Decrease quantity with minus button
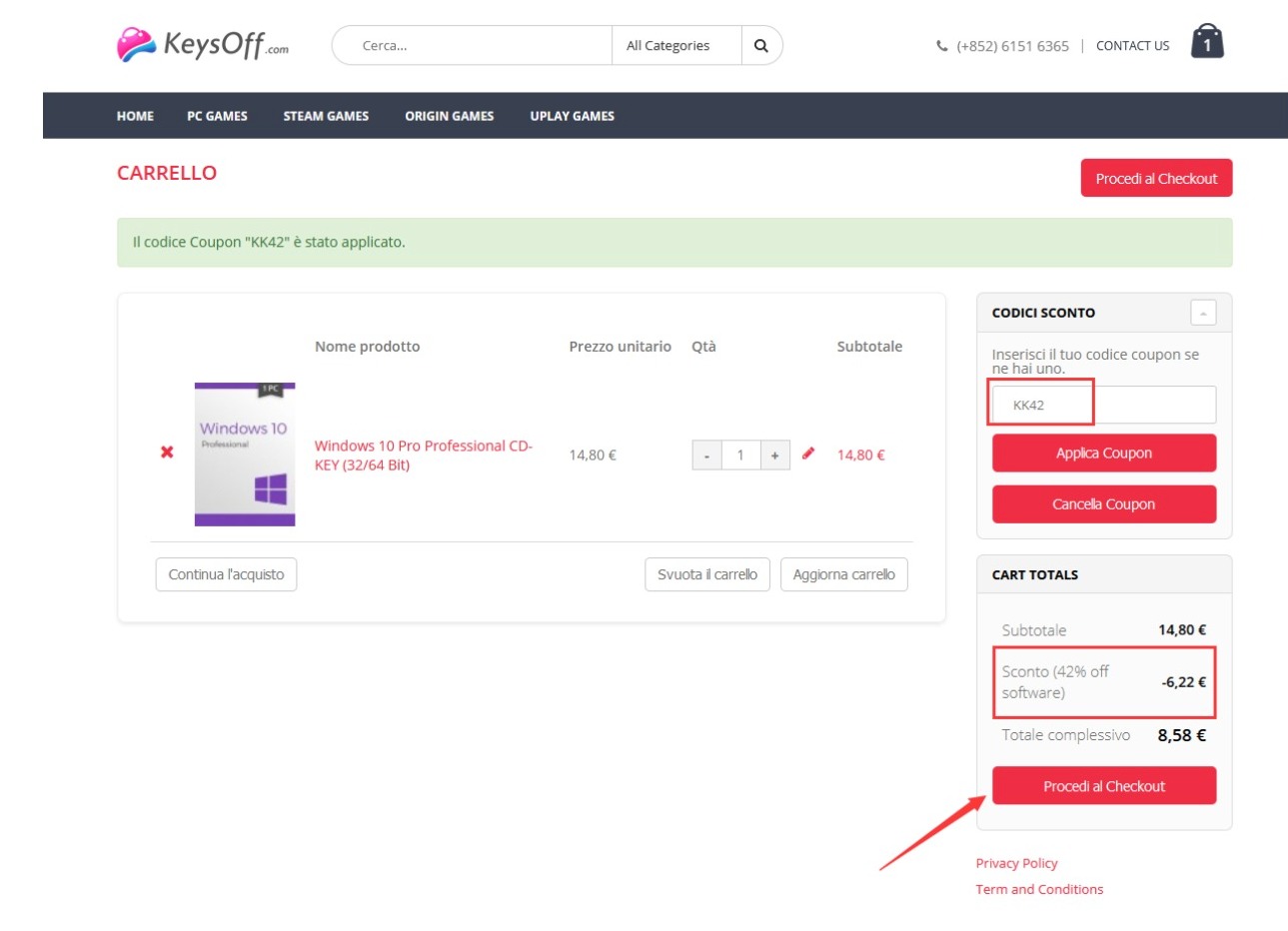This screenshot has height=931, width=1288. 706,456
